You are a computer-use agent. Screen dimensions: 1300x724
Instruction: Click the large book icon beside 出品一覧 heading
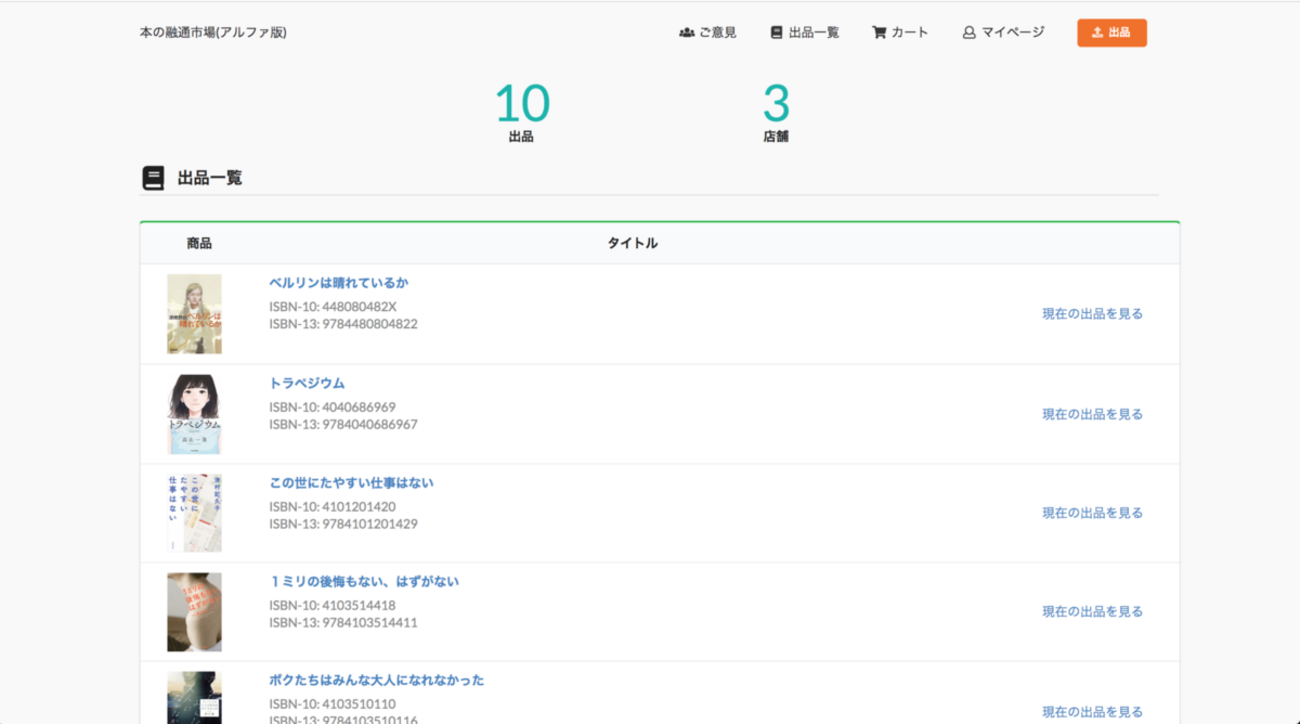point(153,179)
